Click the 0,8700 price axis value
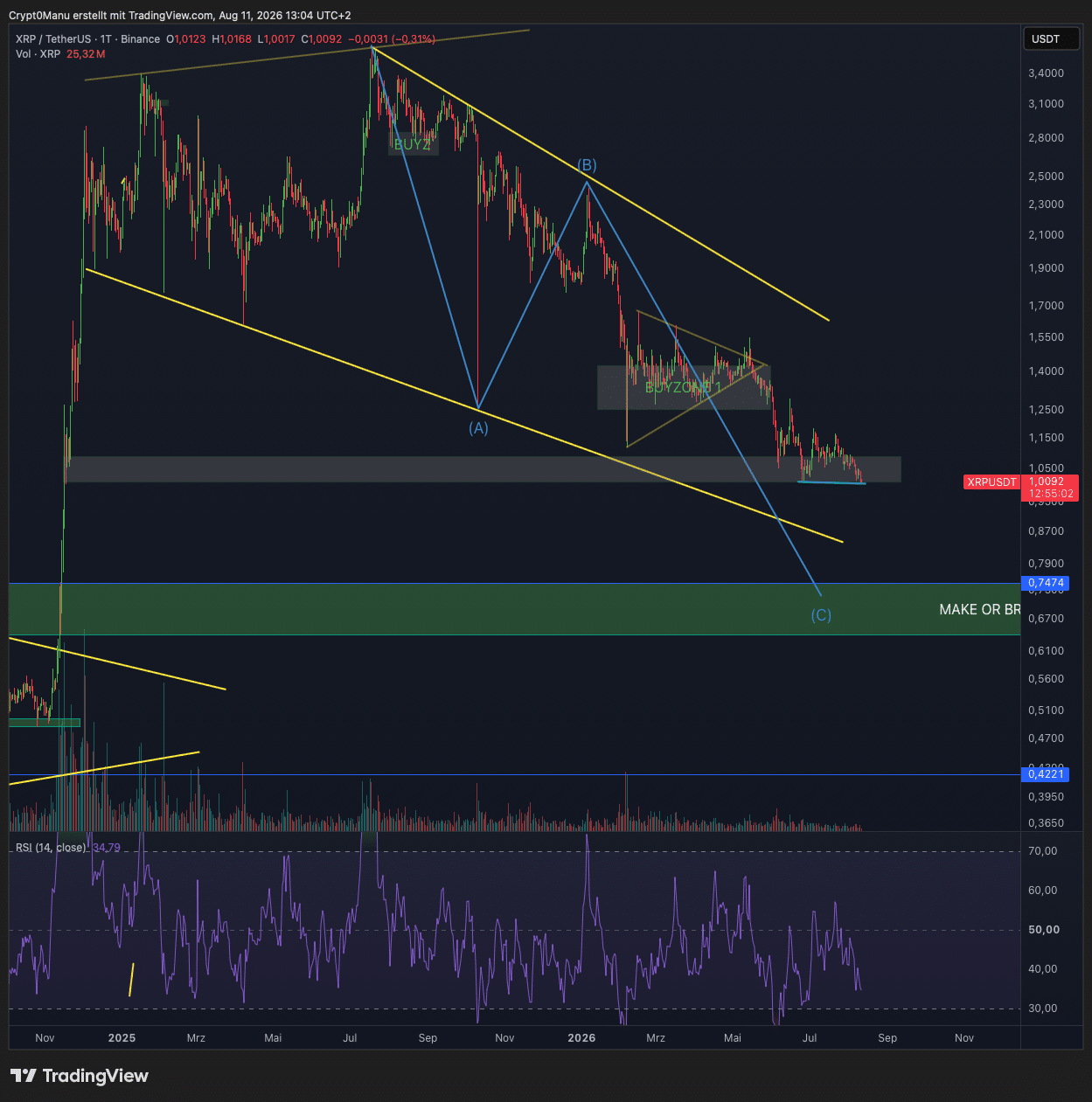The width and height of the screenshot is (1092, 1102). tap(1047, 531)
